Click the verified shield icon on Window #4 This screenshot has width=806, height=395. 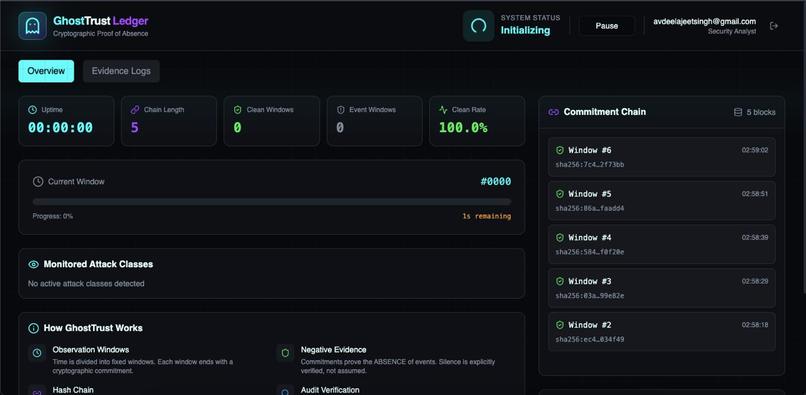click(x=560, y=238)
